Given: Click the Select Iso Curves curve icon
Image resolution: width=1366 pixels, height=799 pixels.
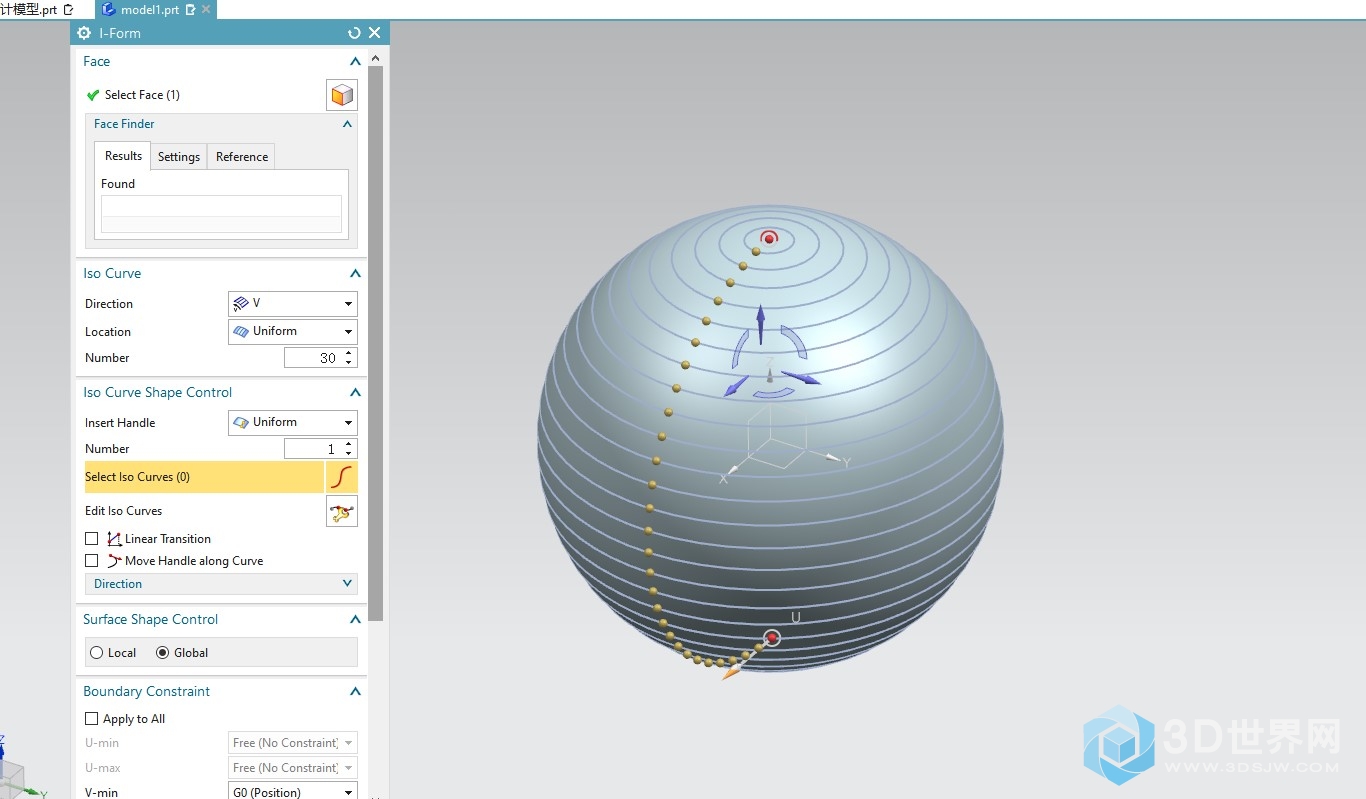Looking at the screenshot, I should click(342, 477).
